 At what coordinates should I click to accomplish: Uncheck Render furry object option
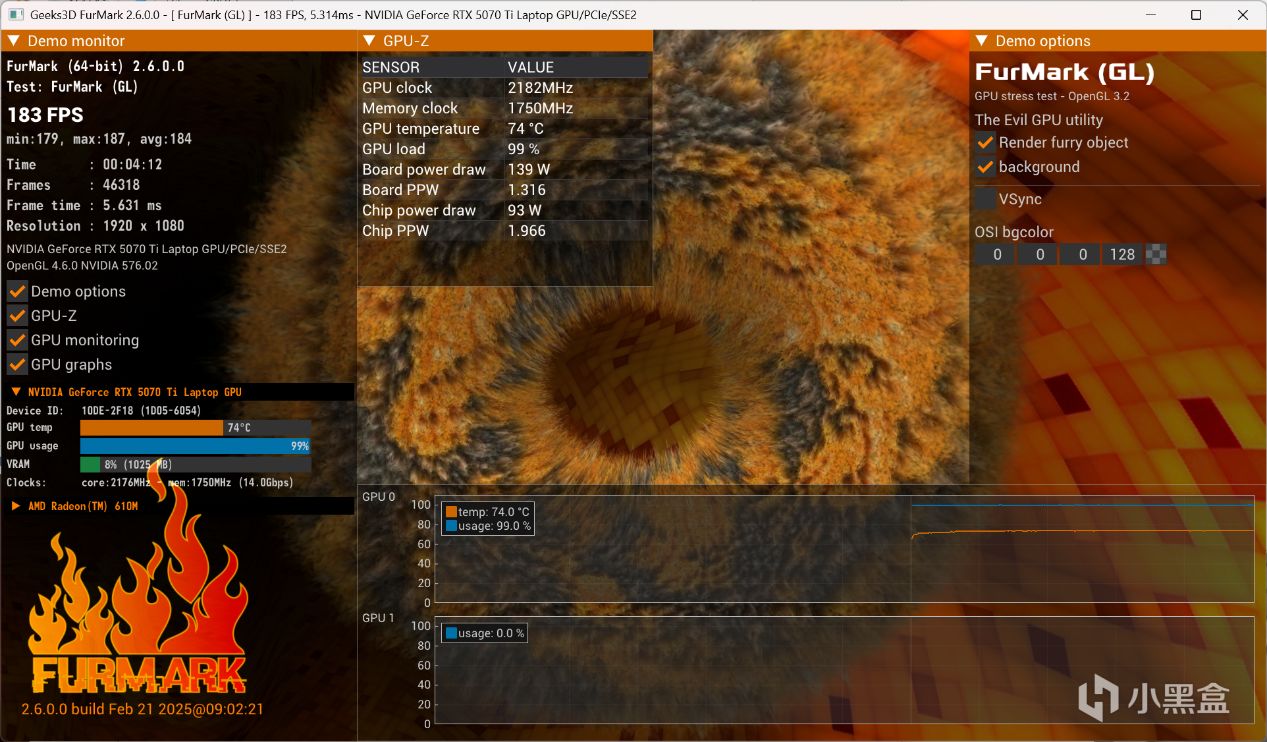click(x=985, y=142)
